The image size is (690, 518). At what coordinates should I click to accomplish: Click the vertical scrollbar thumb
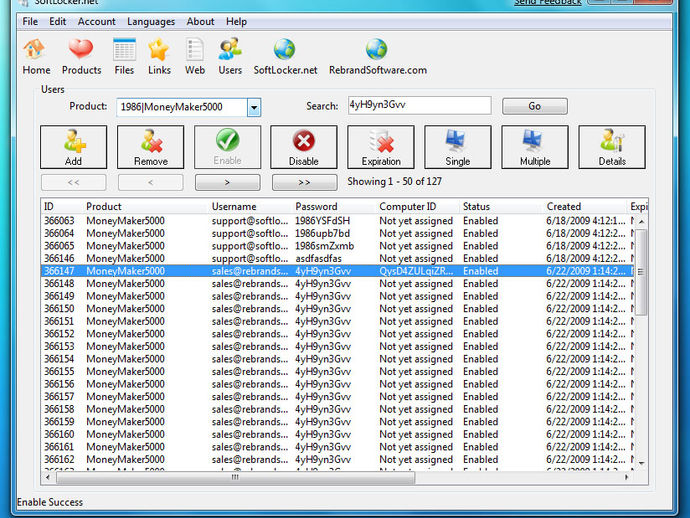tap(642, 272)
